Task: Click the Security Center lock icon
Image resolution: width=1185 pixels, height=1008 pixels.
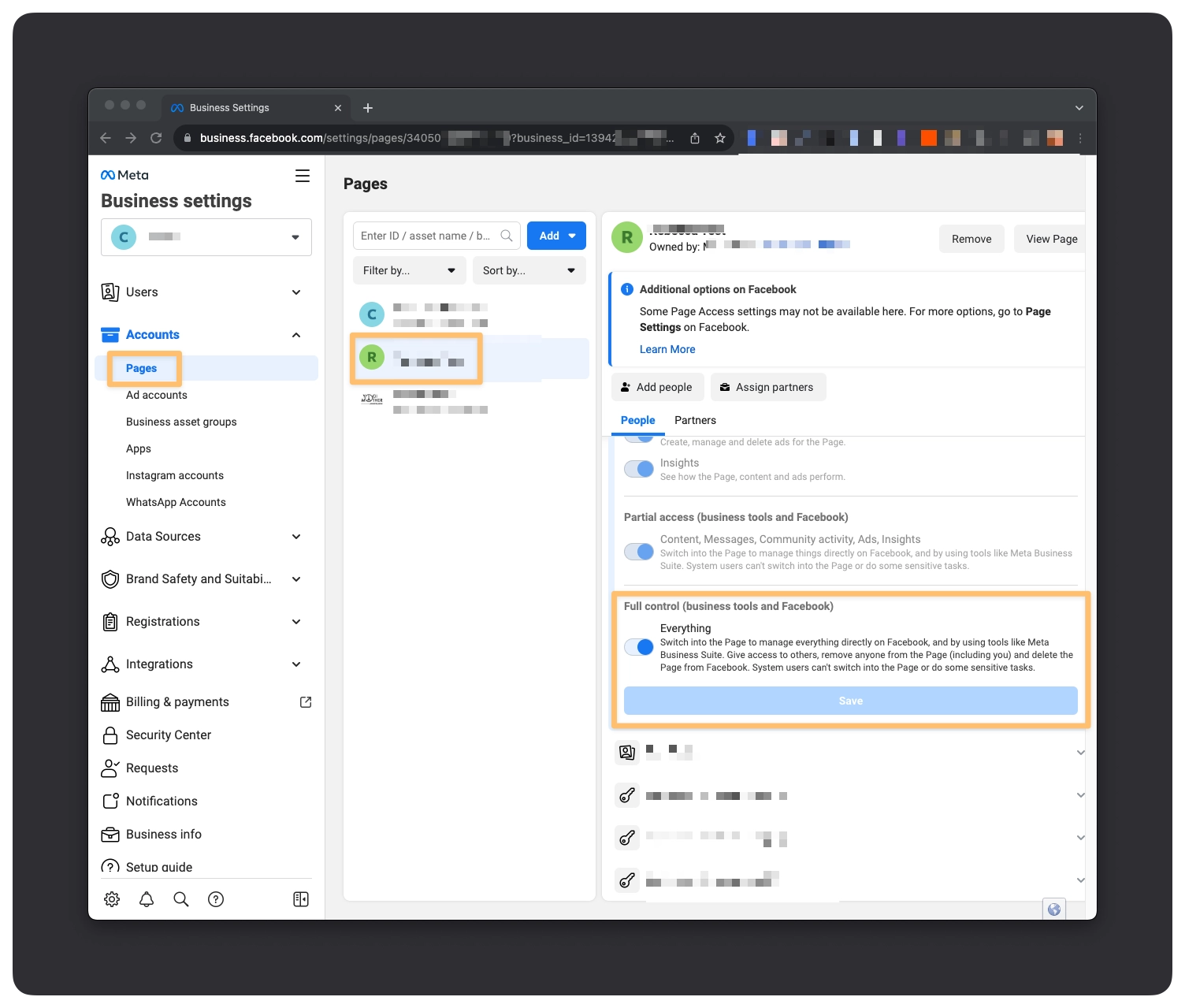Action: [110, 735]
